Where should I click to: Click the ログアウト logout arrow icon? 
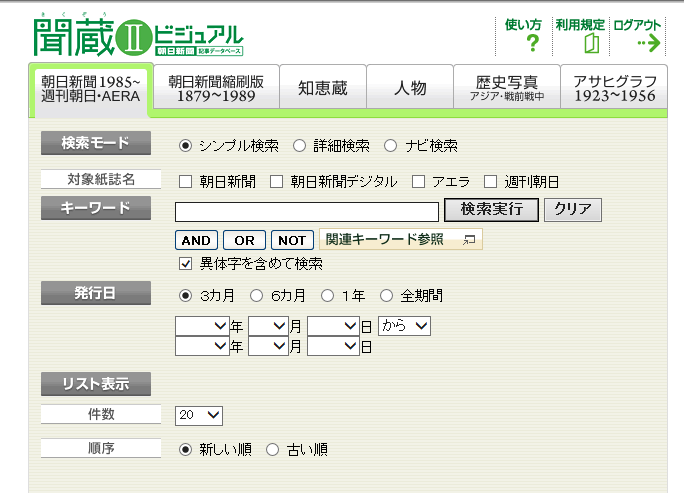(649, 43)
